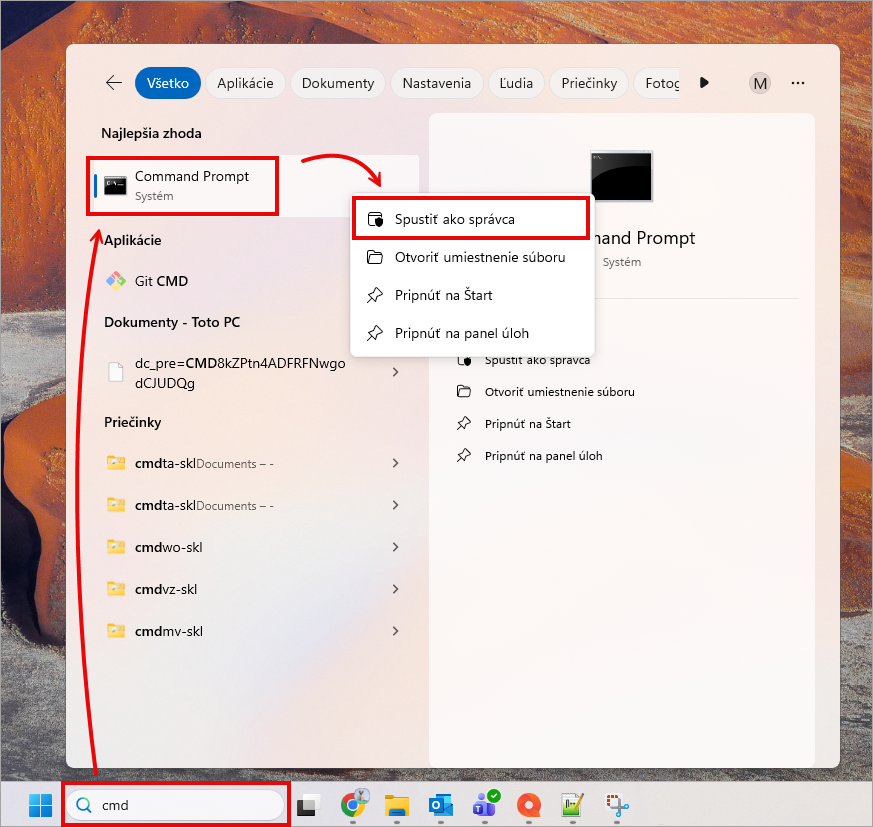
Task: Click the Task View taskbar icon
Action: (308, 805)
